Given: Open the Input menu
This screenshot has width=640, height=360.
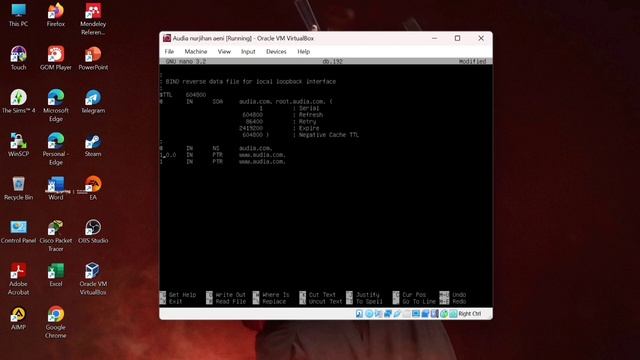Looking at the screenshot, I should click(248, 51).
